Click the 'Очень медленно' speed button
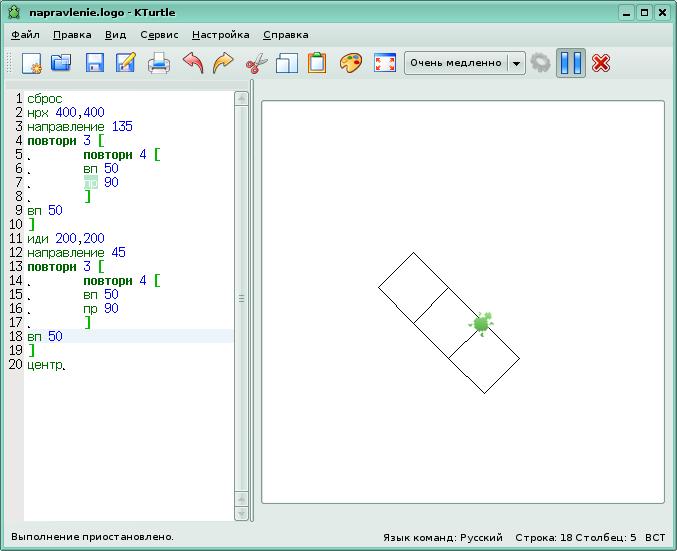 pos(455,63)
